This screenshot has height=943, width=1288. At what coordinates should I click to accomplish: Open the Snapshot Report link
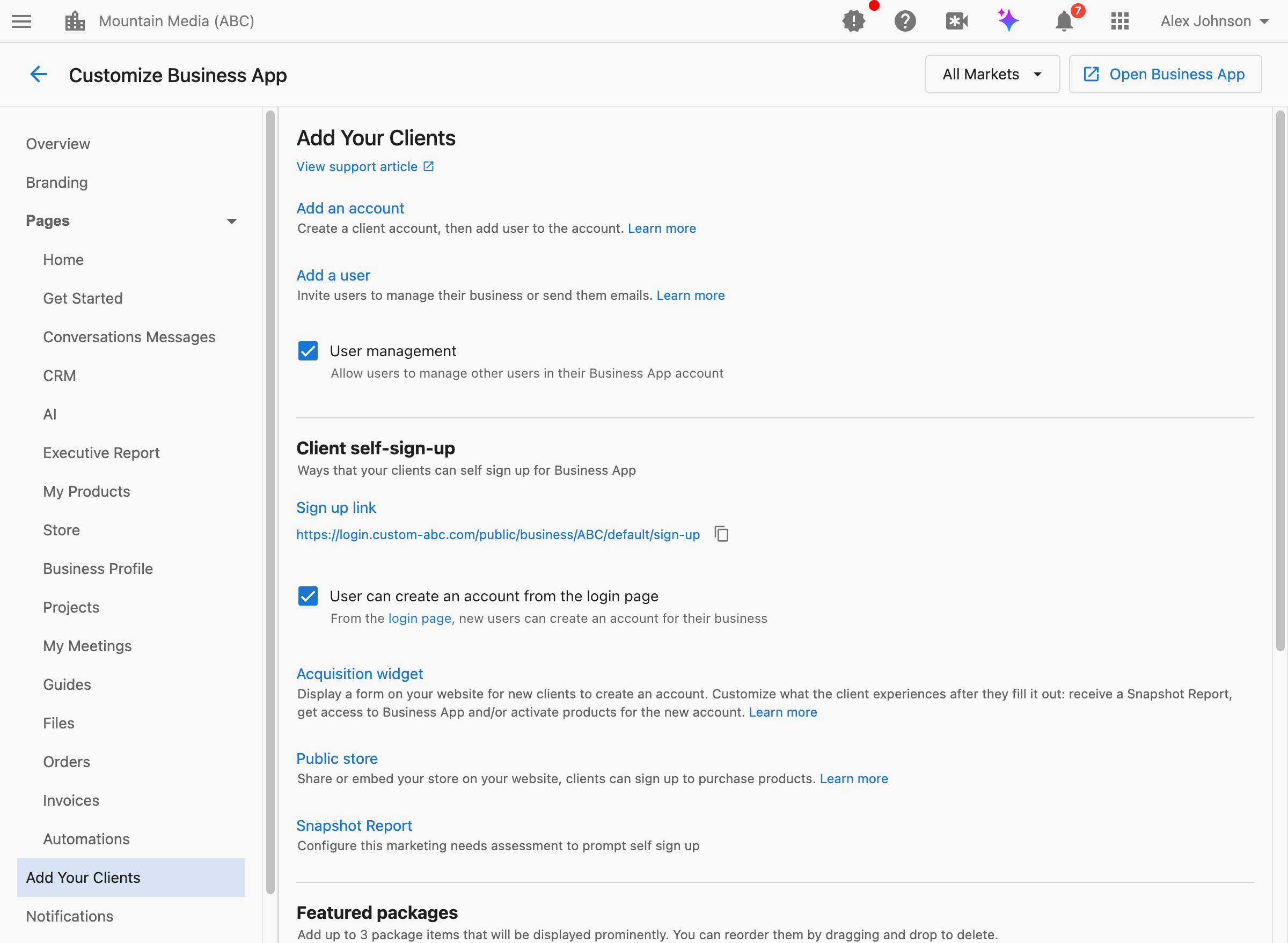354,826
